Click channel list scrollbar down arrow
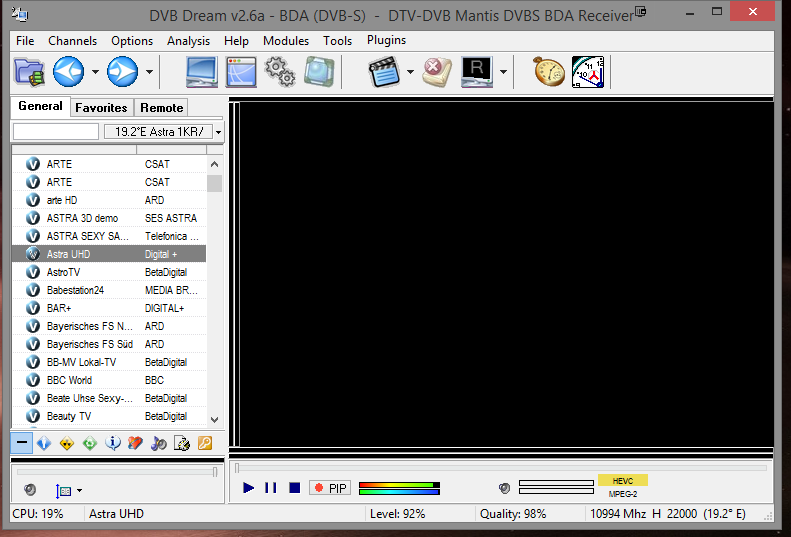Viewport: 791px width, 537px height. coord(214,419)
